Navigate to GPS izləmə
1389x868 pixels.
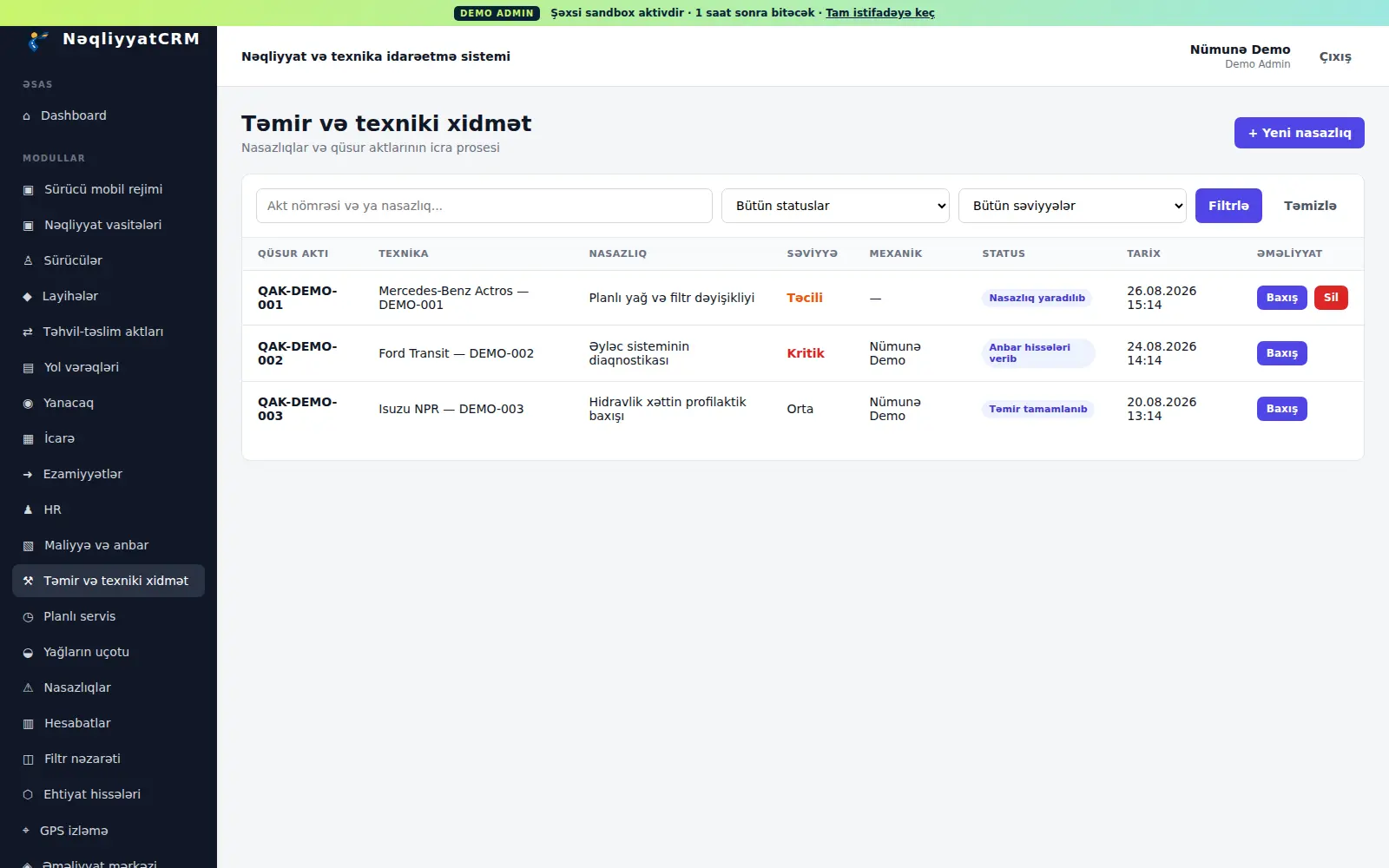coord(109,831)
